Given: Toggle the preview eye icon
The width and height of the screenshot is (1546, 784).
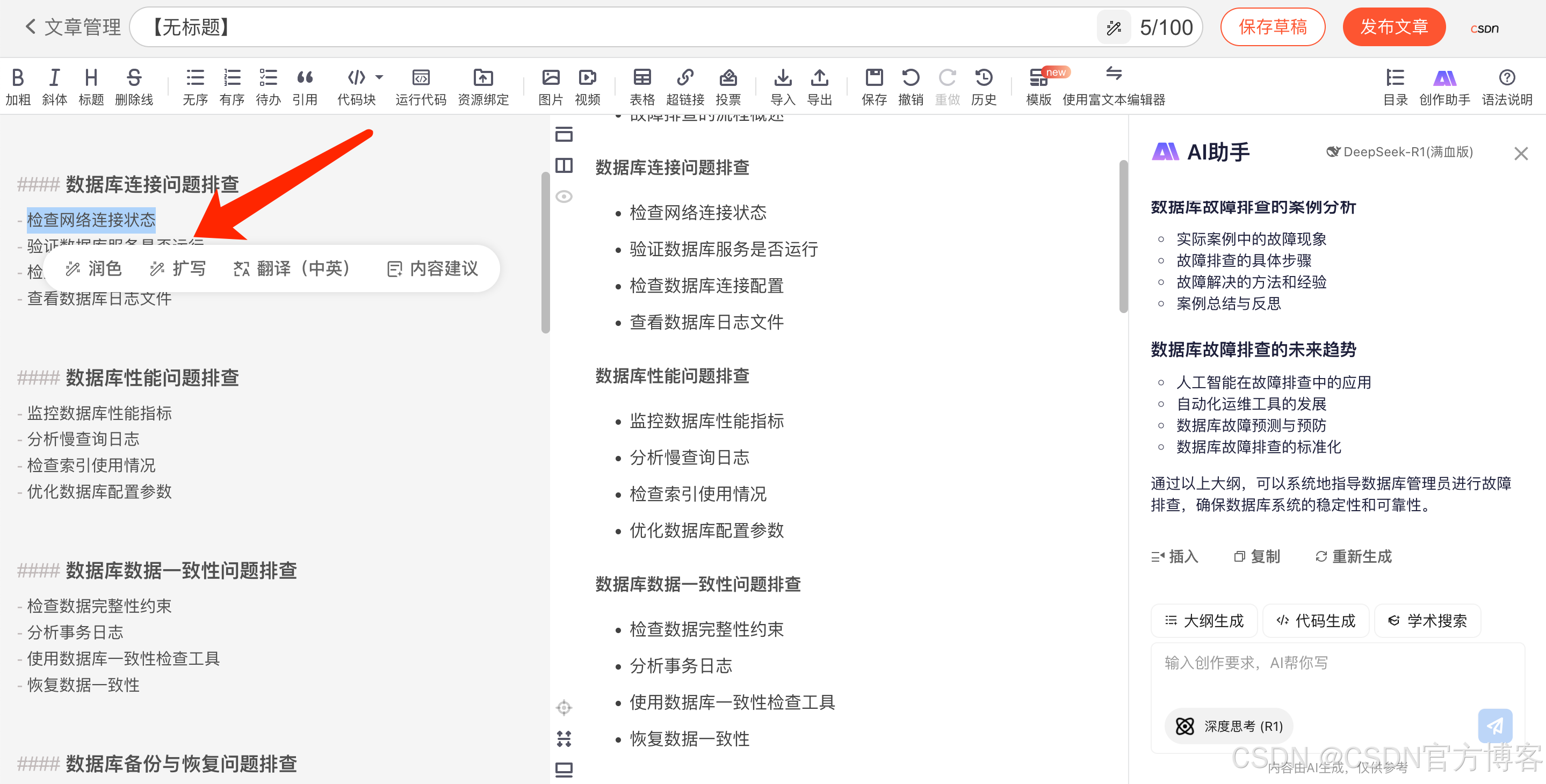Looking at the screenshot, I should click(x=564, y=197).
